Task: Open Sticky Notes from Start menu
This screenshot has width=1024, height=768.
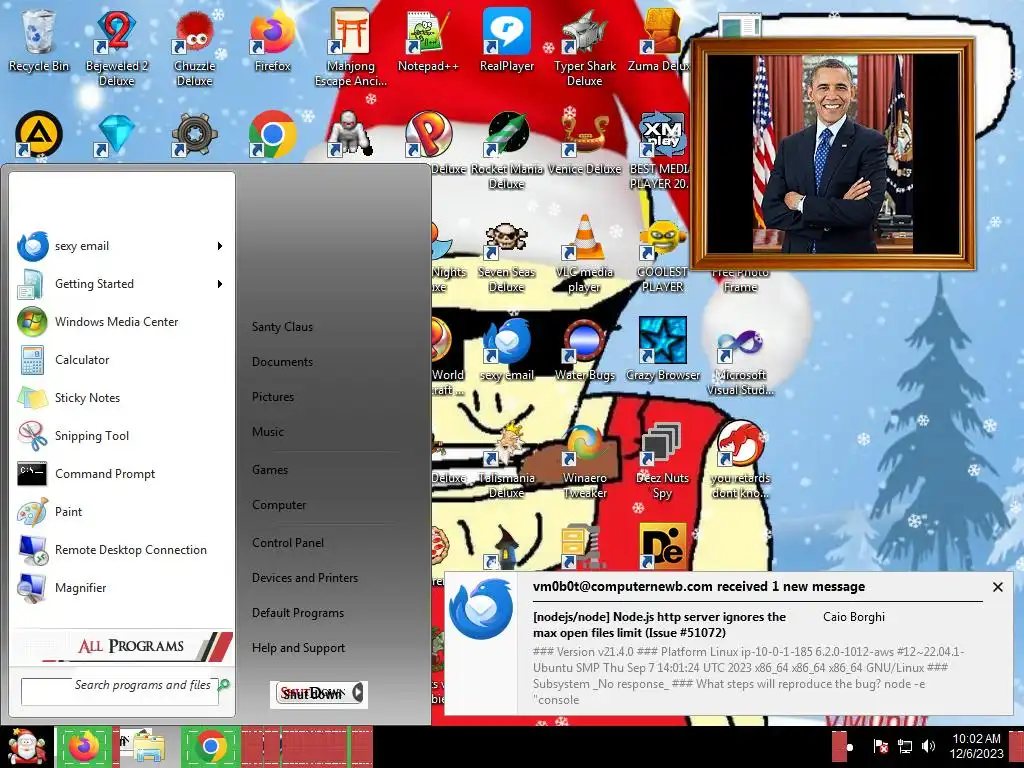Action: (122, 398)
